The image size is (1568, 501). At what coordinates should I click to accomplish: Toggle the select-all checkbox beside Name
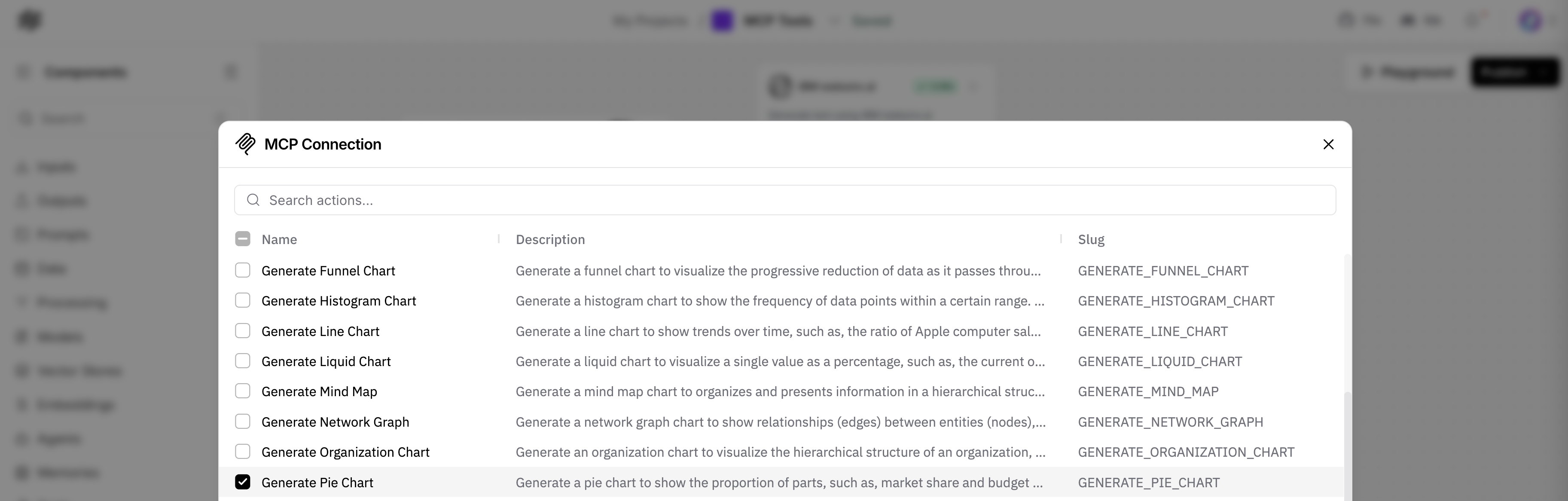(x=242, y=238)
